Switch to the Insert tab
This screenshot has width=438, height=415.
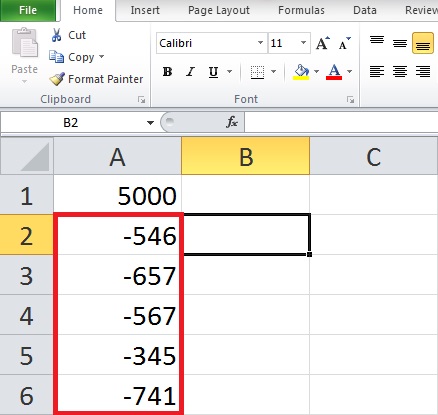point(145,10)
